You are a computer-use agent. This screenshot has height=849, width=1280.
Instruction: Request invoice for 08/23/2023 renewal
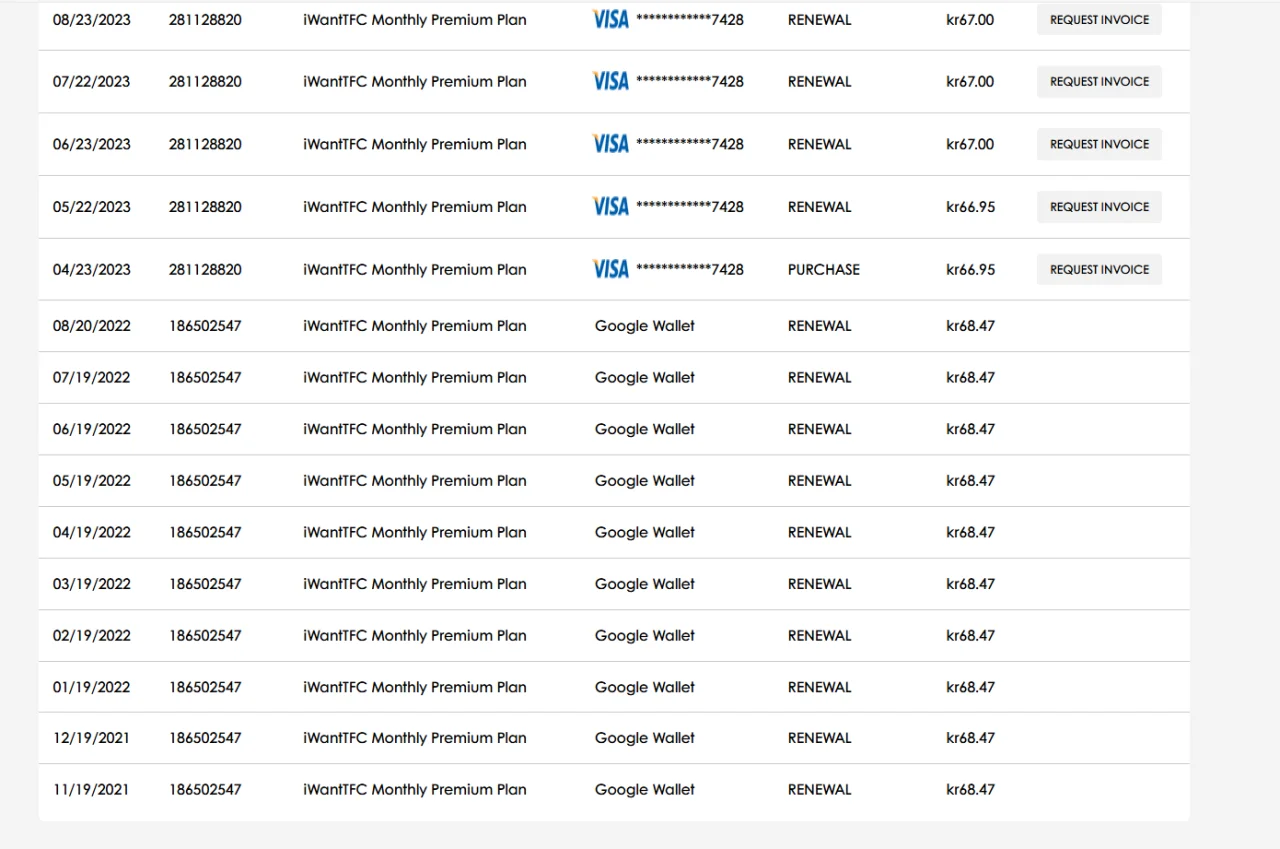[x=1099, y=19]
